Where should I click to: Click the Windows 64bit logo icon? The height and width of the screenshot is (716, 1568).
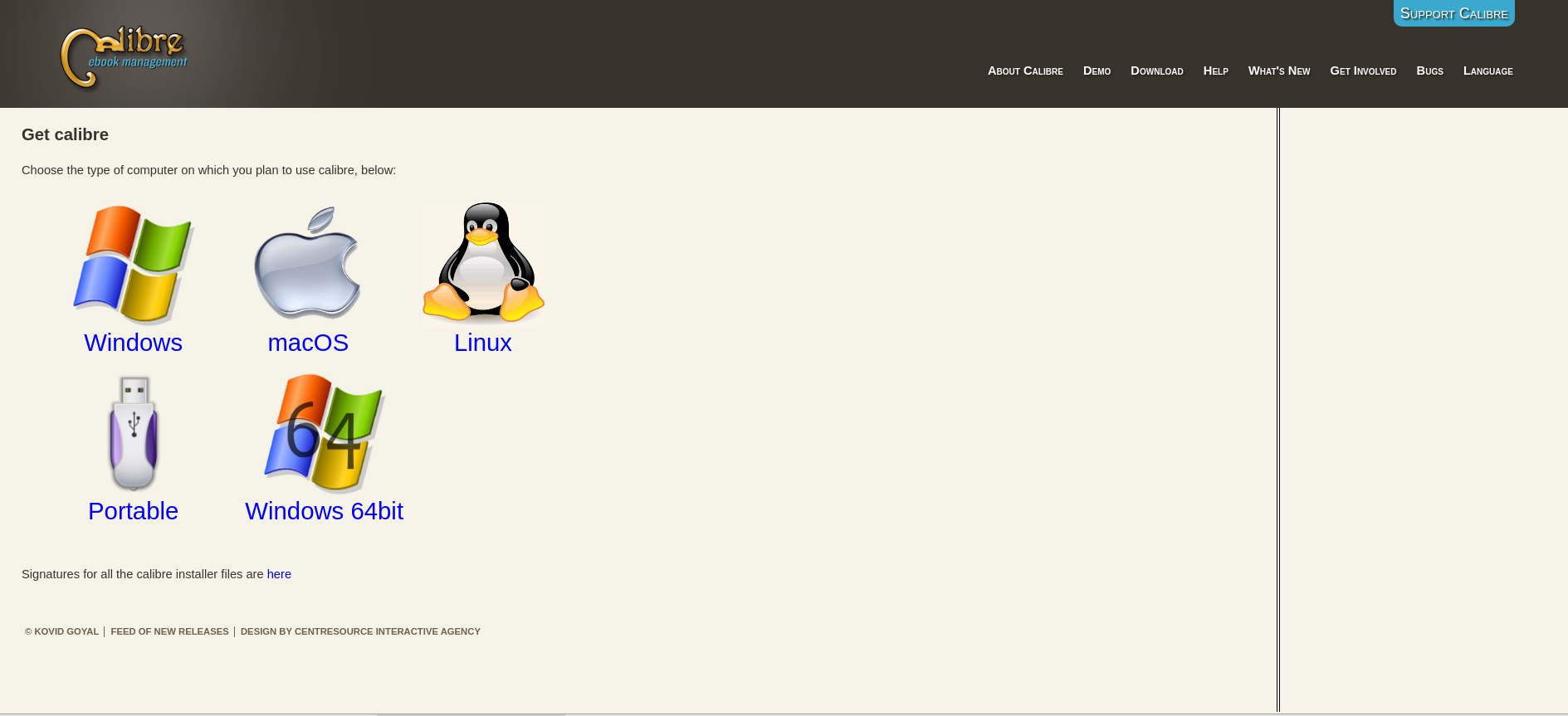[x=324, y=433]
